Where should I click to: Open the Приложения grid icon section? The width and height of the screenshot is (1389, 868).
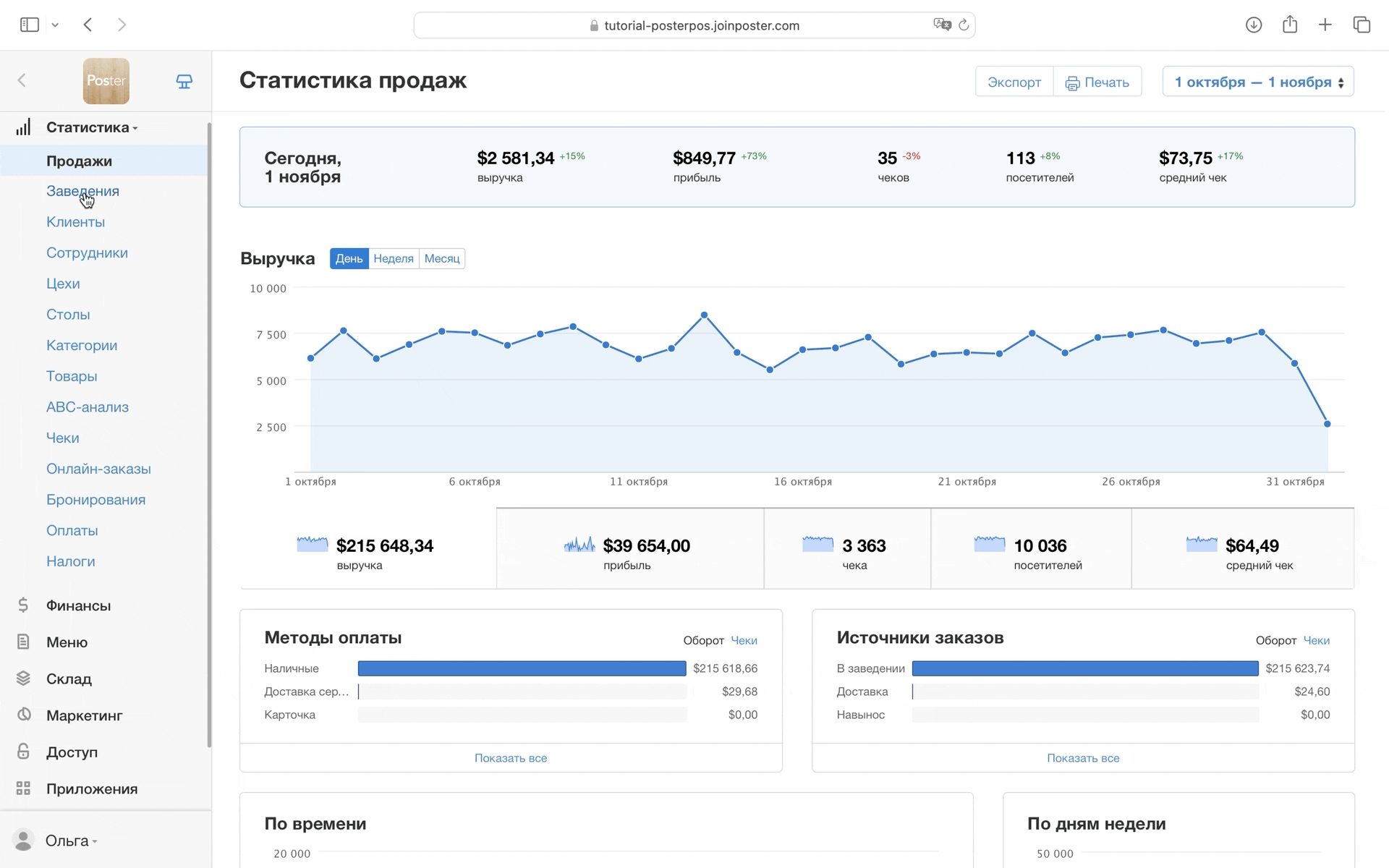[x=23, y=788]
